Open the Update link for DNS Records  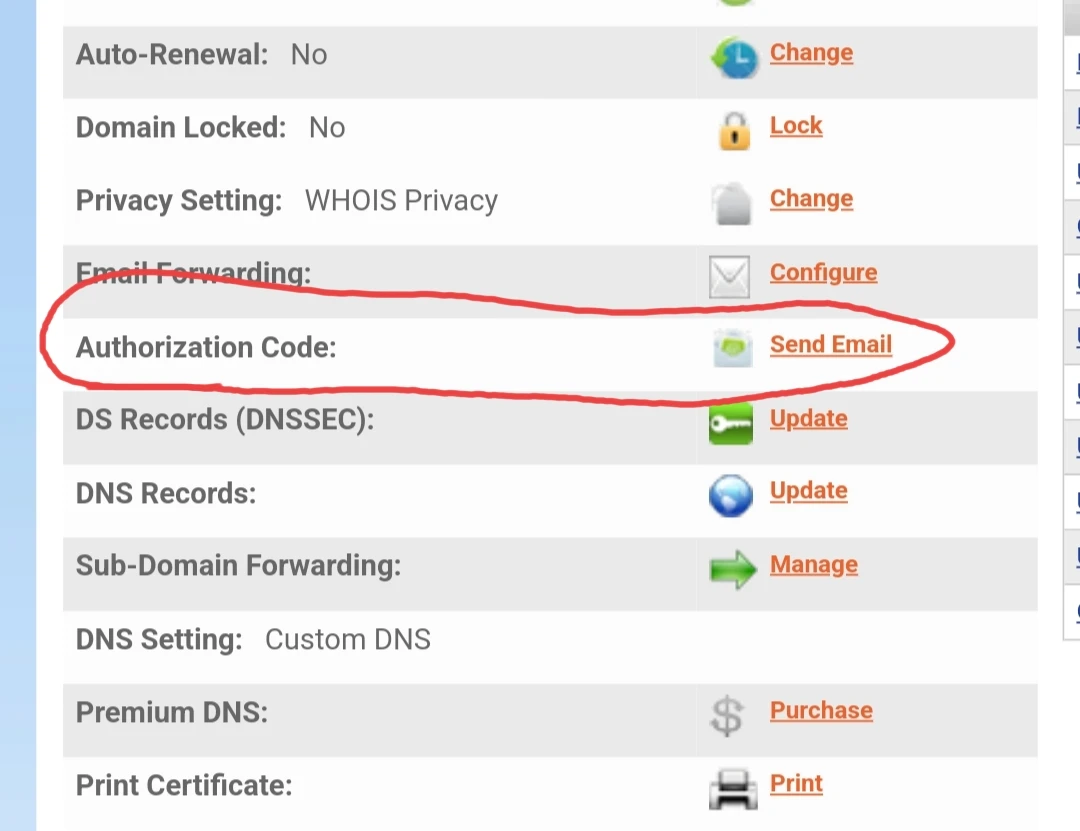(808, 491)
